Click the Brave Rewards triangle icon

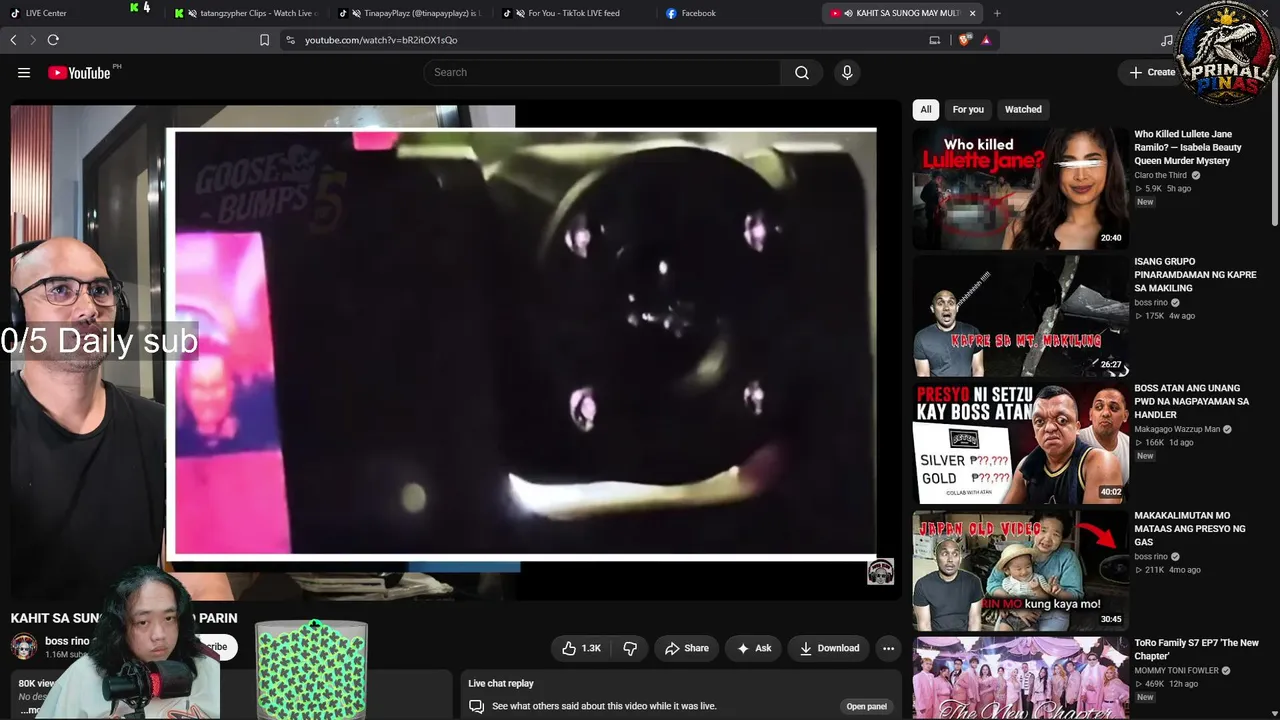tap(986, 40)
